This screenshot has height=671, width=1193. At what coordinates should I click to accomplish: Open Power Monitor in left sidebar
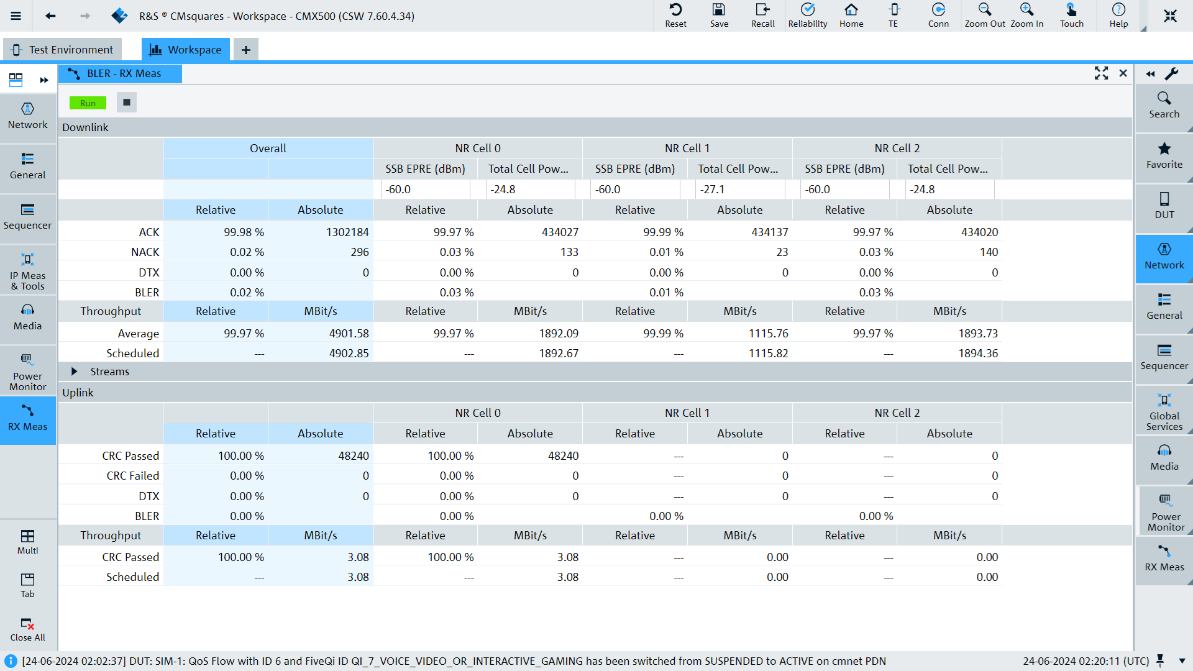click(x=27, y=370)
